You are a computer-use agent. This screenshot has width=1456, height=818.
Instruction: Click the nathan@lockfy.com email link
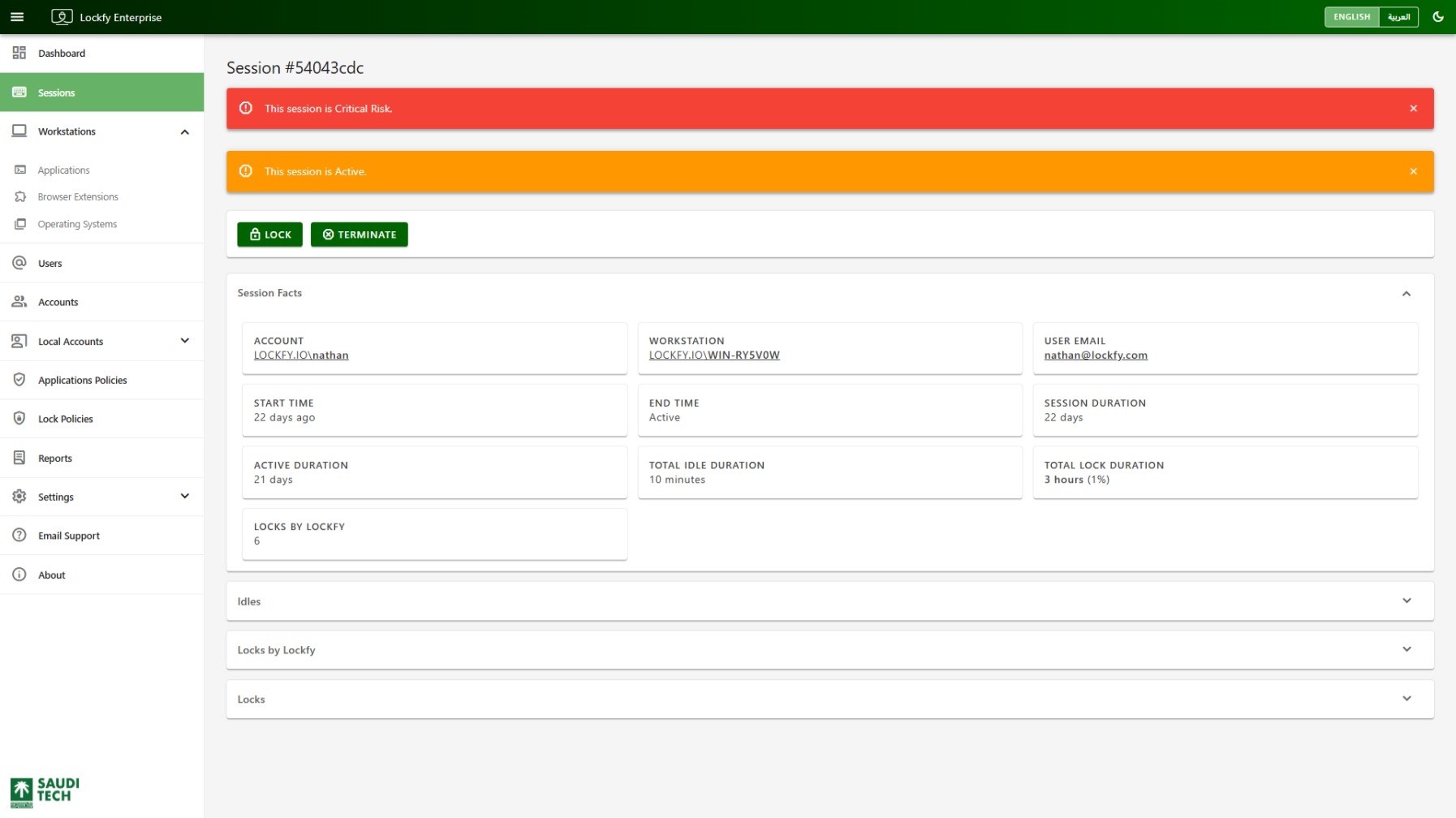[x=1096, y=355]
